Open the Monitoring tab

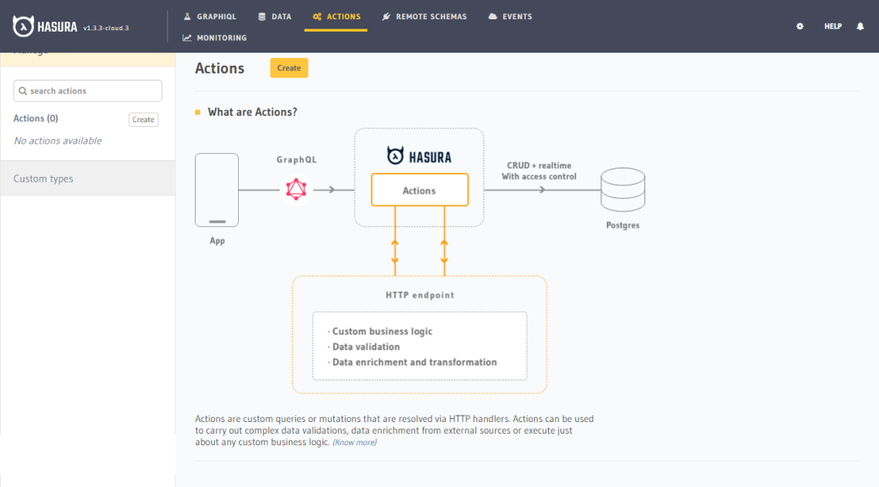pyautogui.click(x=215, y=38)
